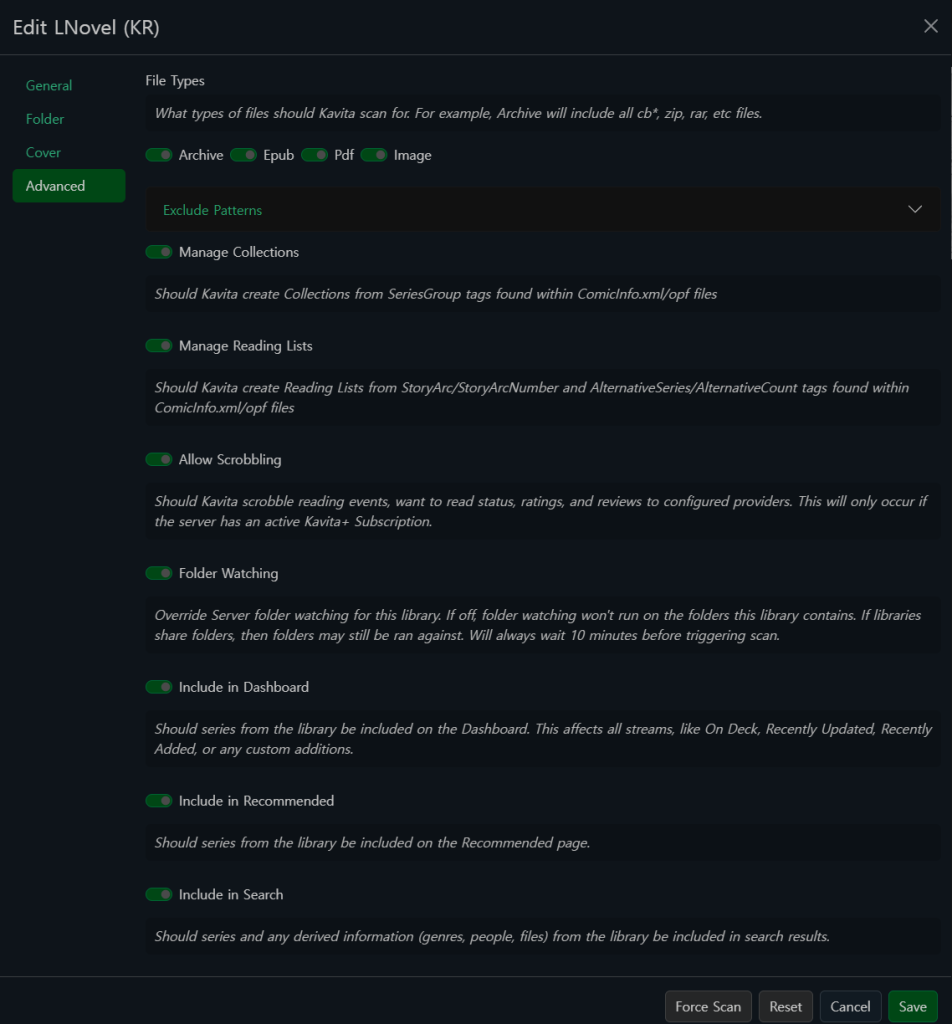The width and height of the screenshot is (952, 1024).
Task: Toggle Include in Dashboard switch
Action: click(159, 687)
